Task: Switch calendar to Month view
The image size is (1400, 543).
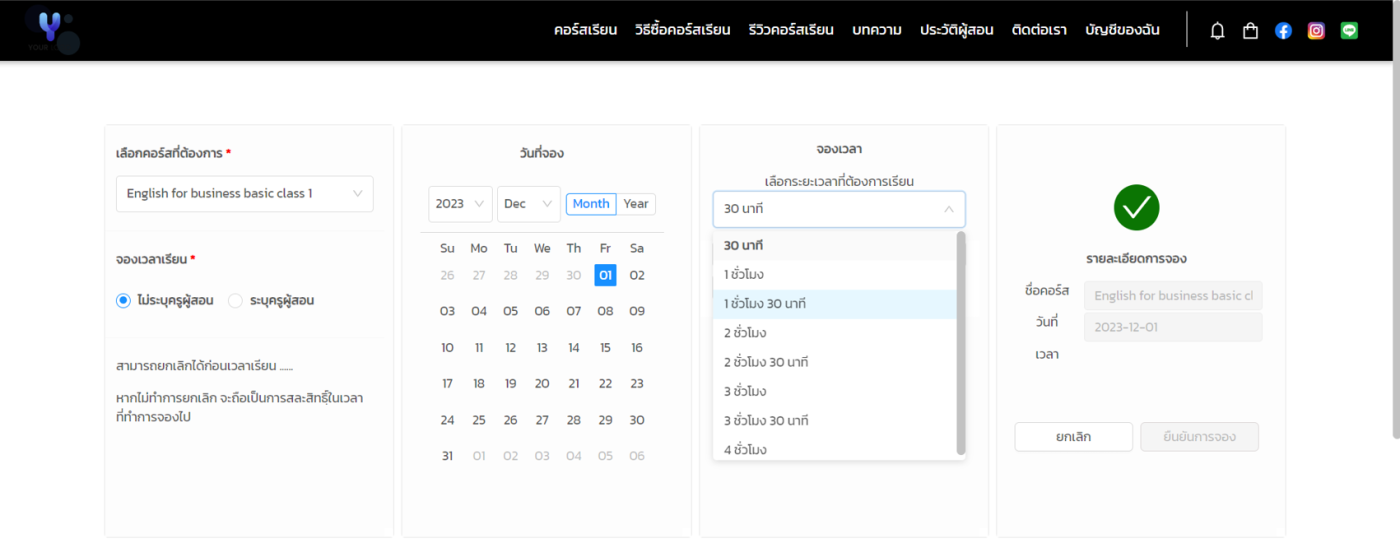Action: tap(590, 204)
